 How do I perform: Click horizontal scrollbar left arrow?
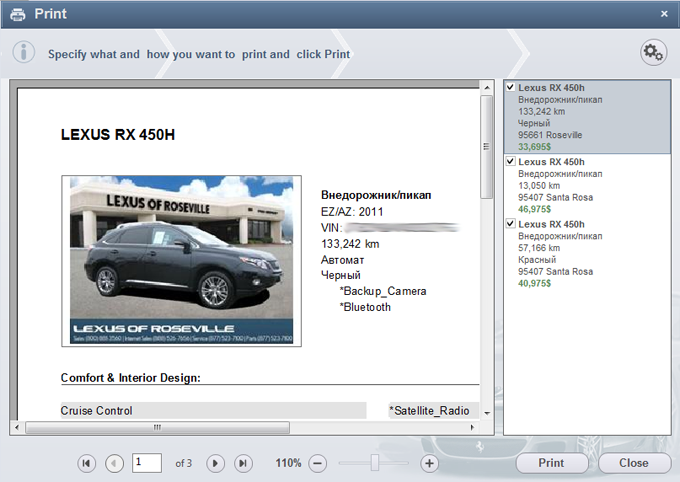17,427
